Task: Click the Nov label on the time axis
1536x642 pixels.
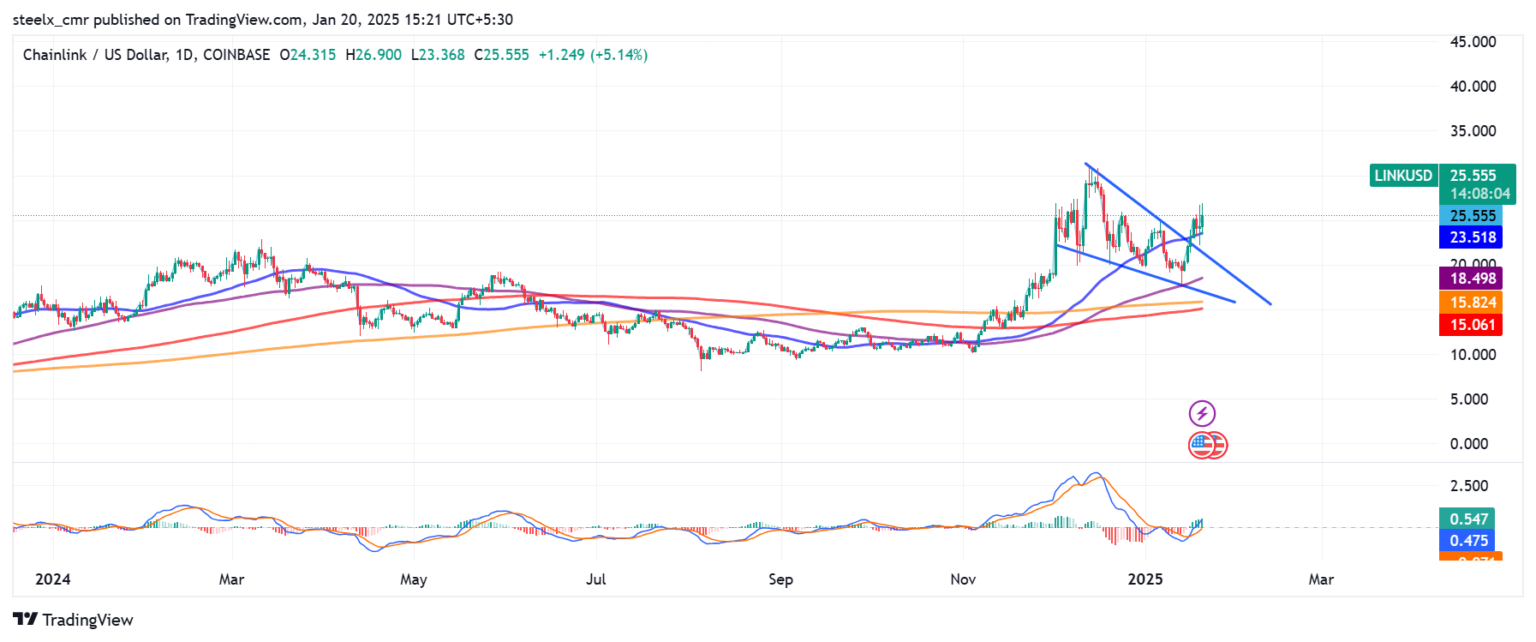Action: tap(962, 578)
